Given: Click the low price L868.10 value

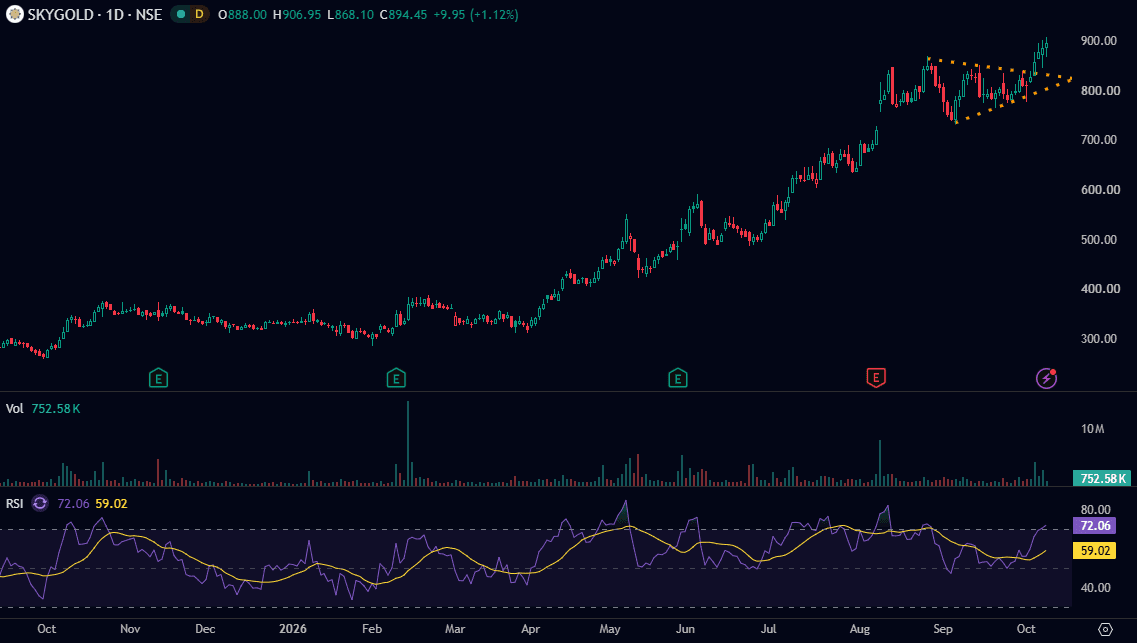Looking at the screenshot, I should [351, 15].
